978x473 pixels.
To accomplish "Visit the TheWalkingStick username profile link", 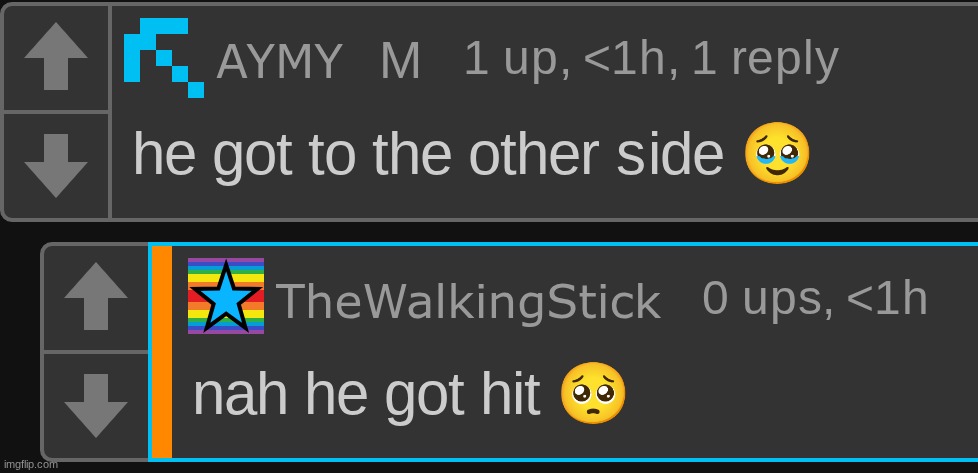I will point(468,301).
